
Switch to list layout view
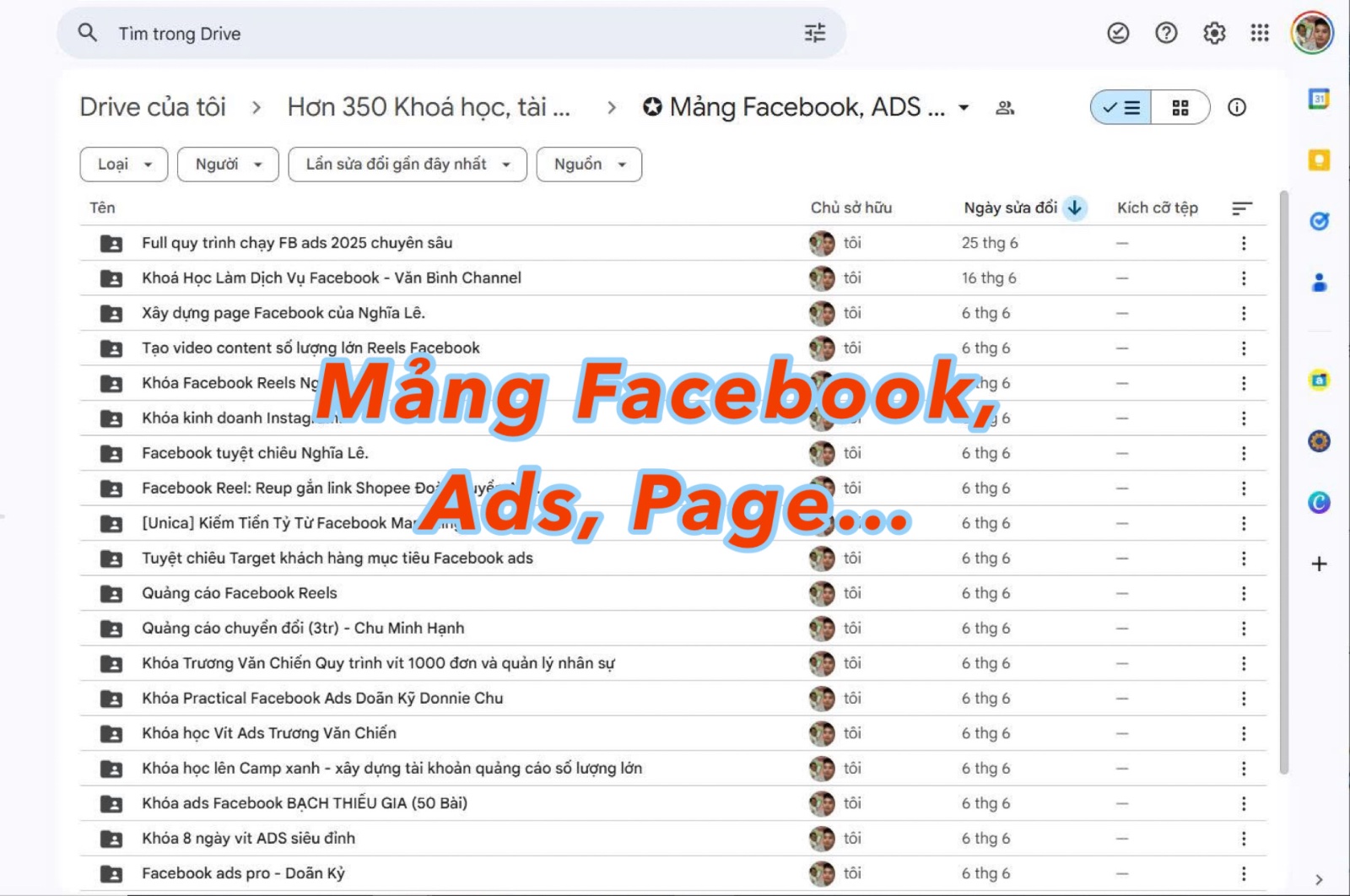point(1121,107)
